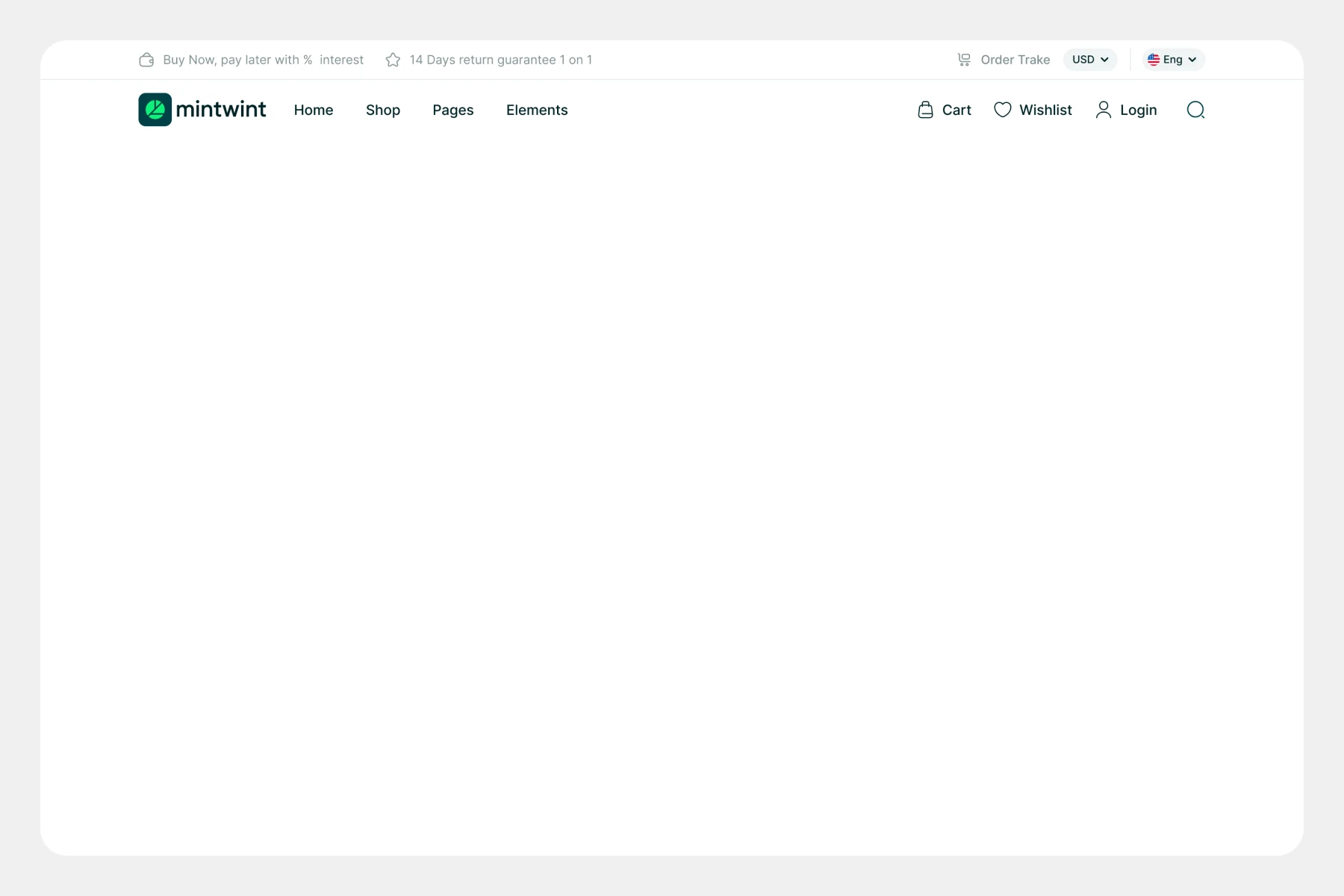The image size is (1344, 896).
Task: Open the Elements menu item
Action: (x=537, y=110)
